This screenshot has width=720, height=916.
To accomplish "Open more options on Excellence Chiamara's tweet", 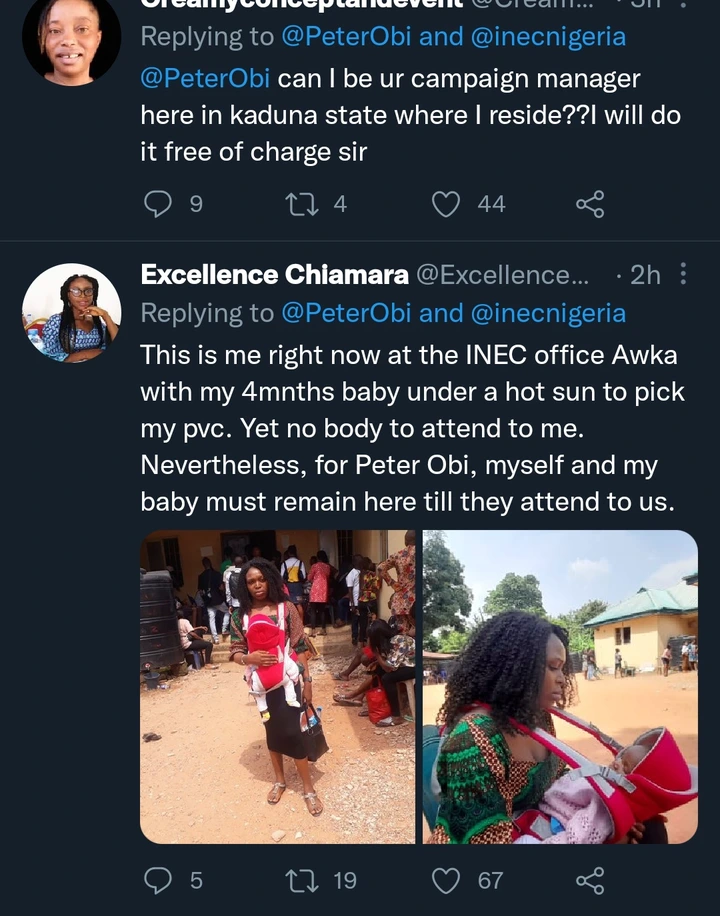I will point(683,274).
